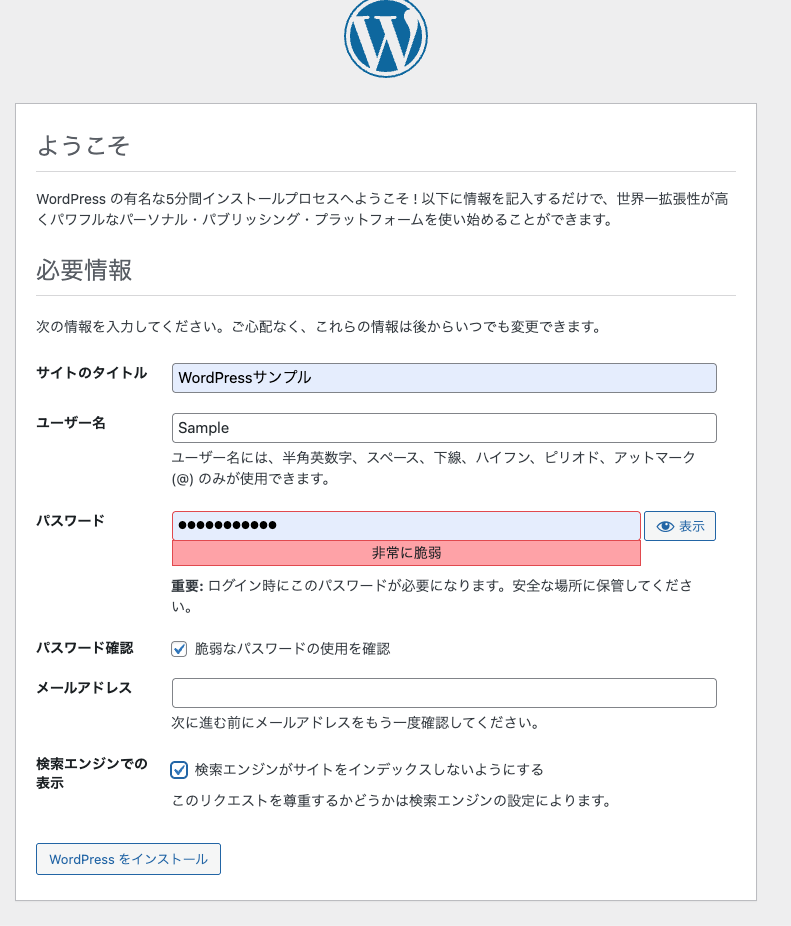Toggle the パスワード確認 weak password checkbox
The width and height of the screenshot is (791, 926).
pyautogui.click(x=179, y=649)
